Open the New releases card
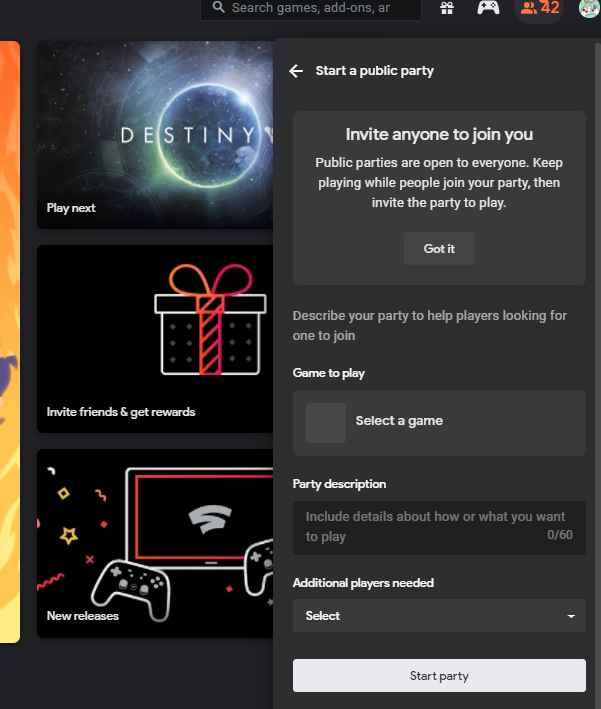Screen dimensions: 601x709 (155, 544)
